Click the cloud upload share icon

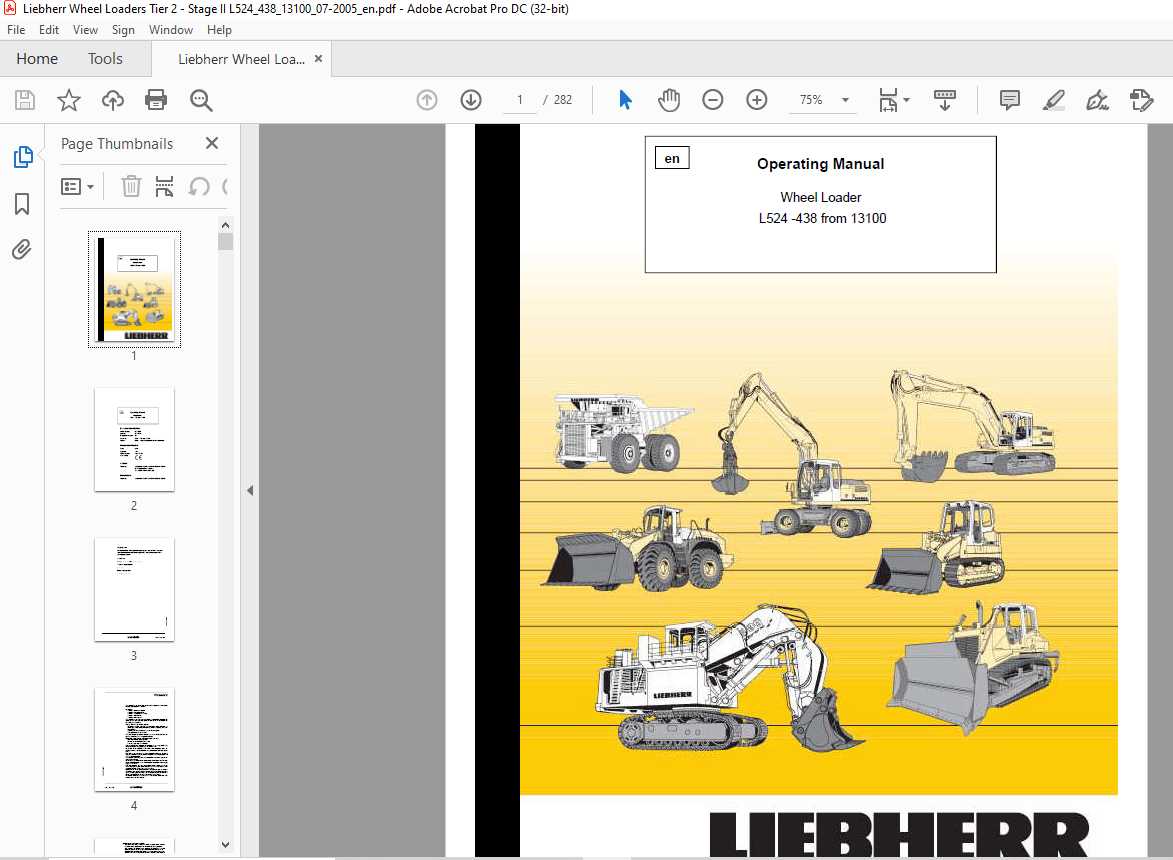[113, 100]
